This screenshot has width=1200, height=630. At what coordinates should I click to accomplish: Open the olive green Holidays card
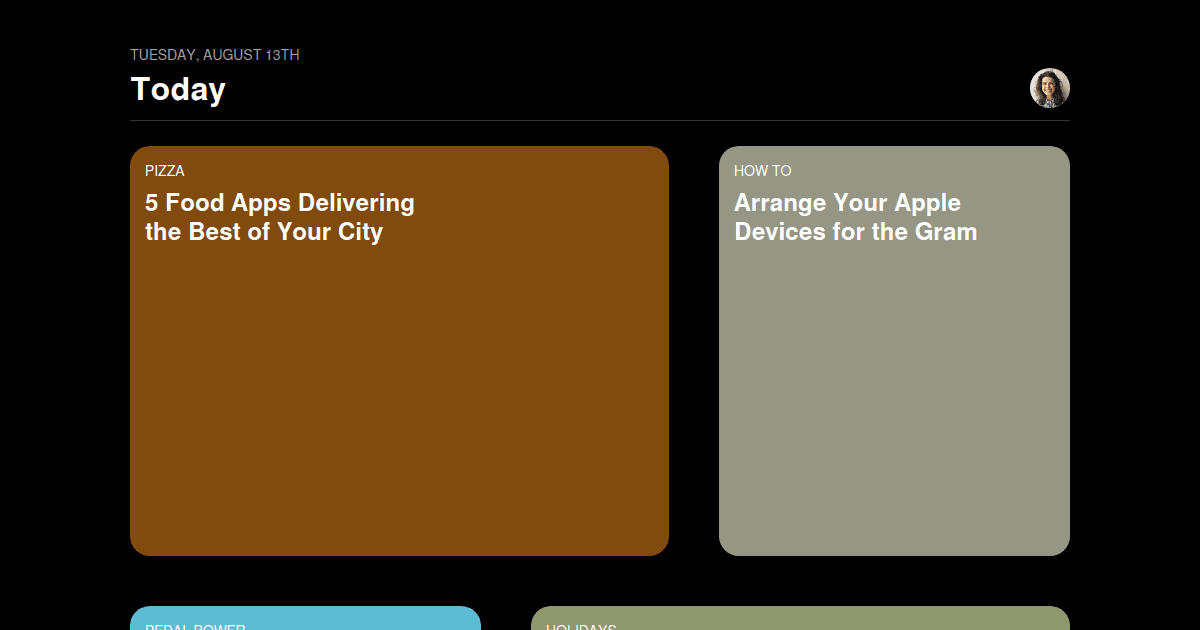click(800, 618)
